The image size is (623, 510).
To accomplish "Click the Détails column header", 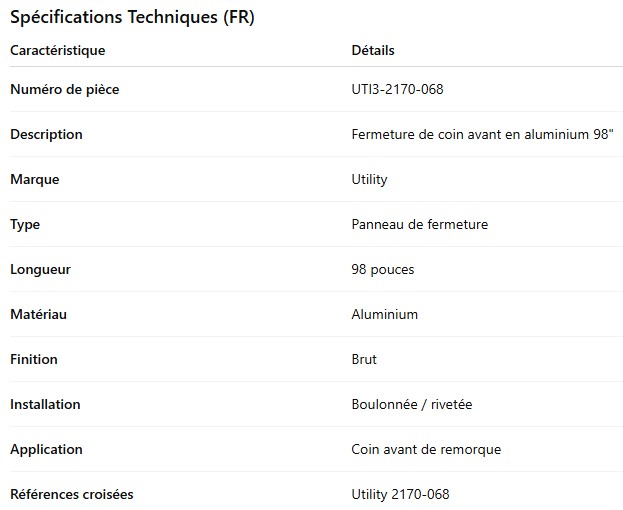I will click(373, 50).
